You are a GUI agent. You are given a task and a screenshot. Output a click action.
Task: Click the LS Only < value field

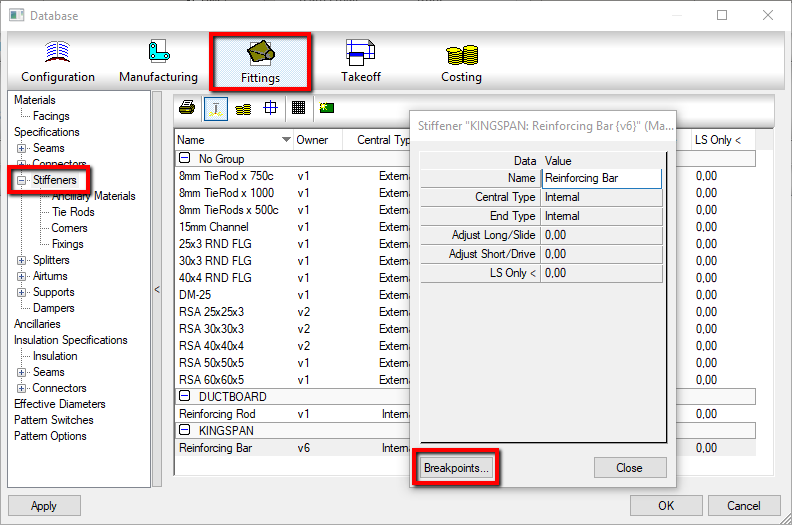[x=602, y=273]
